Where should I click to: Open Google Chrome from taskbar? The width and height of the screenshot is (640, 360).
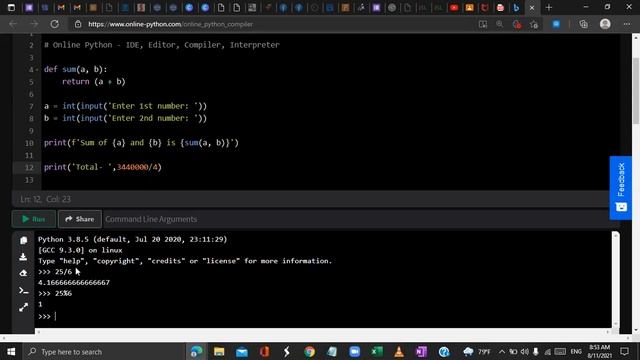[309, 351]
